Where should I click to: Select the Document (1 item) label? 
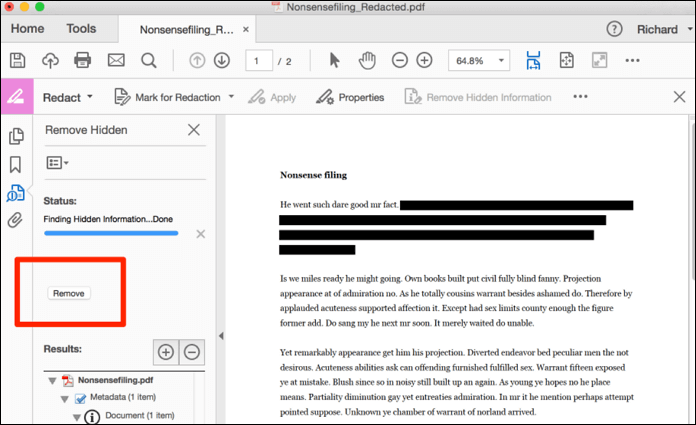139,416
